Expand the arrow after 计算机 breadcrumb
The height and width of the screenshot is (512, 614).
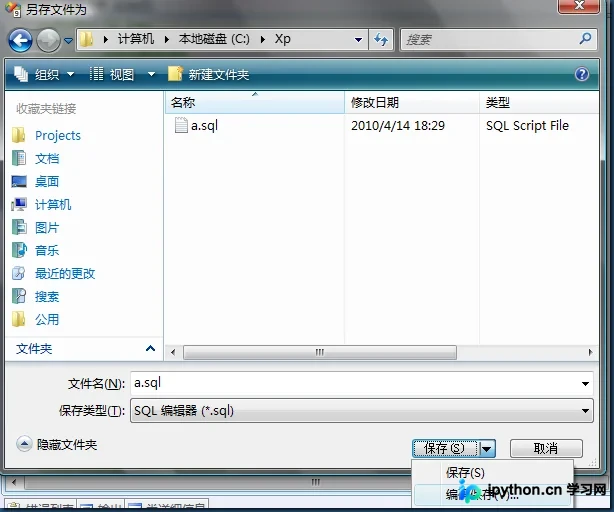[x=166, y=39]
